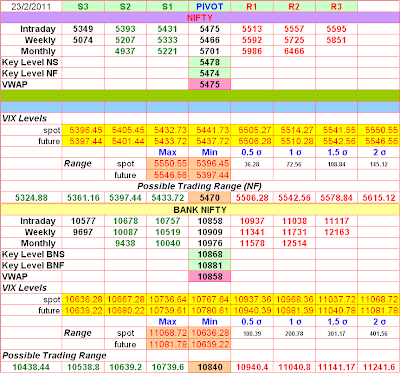Image resolution: width=400 pixels, height=373 pixels.
Task: Click Nifty monthly S2 value 4937
Action: 125,51
